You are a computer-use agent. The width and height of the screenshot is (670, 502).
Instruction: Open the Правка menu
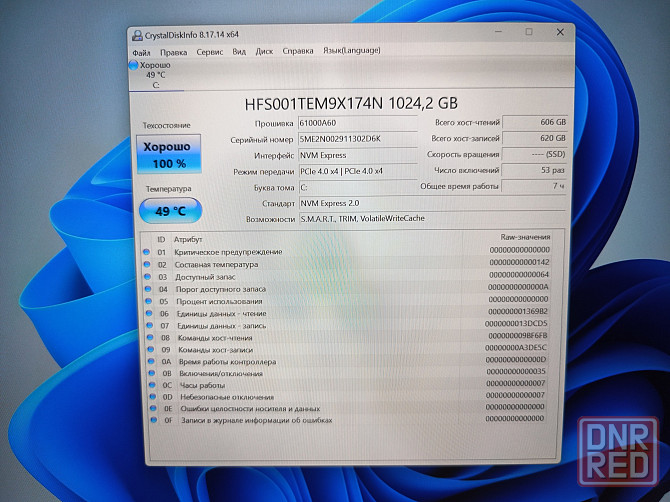(173, 52)
